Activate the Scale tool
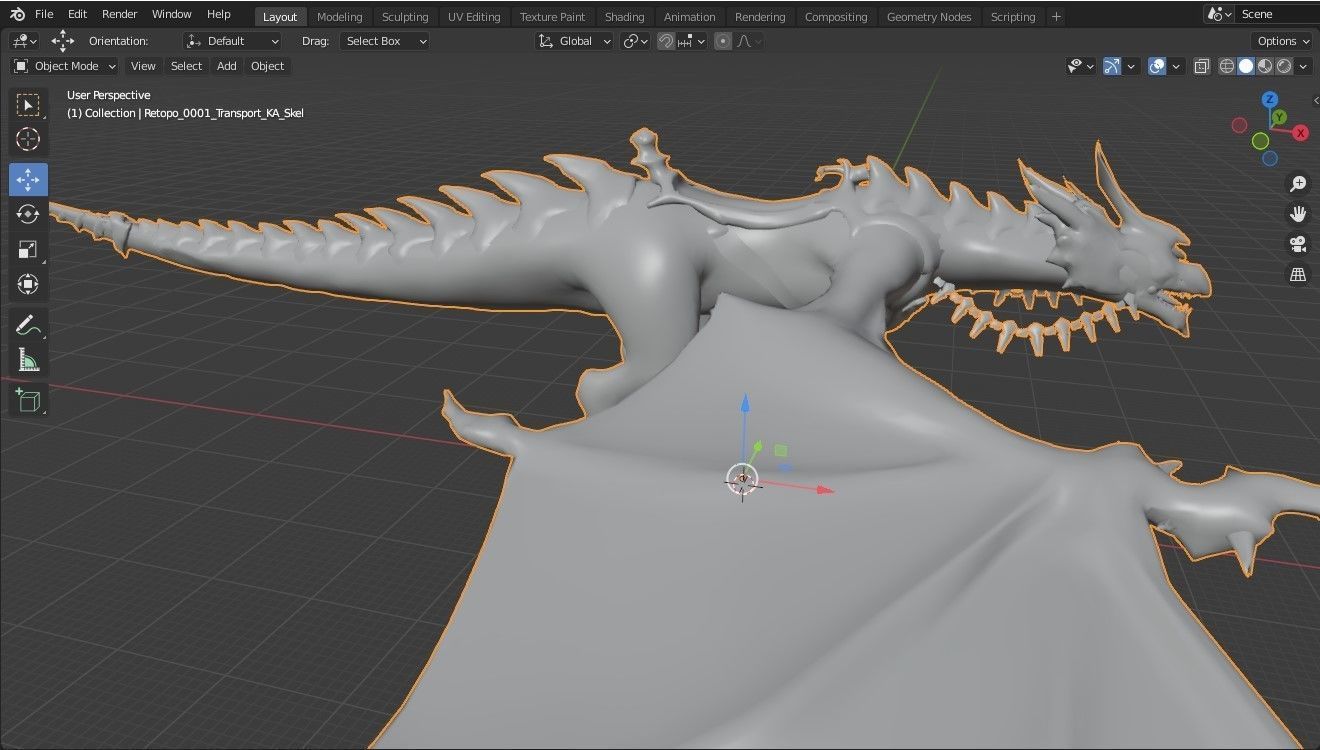Viewport: 1320px width, 750px height. 28,249
